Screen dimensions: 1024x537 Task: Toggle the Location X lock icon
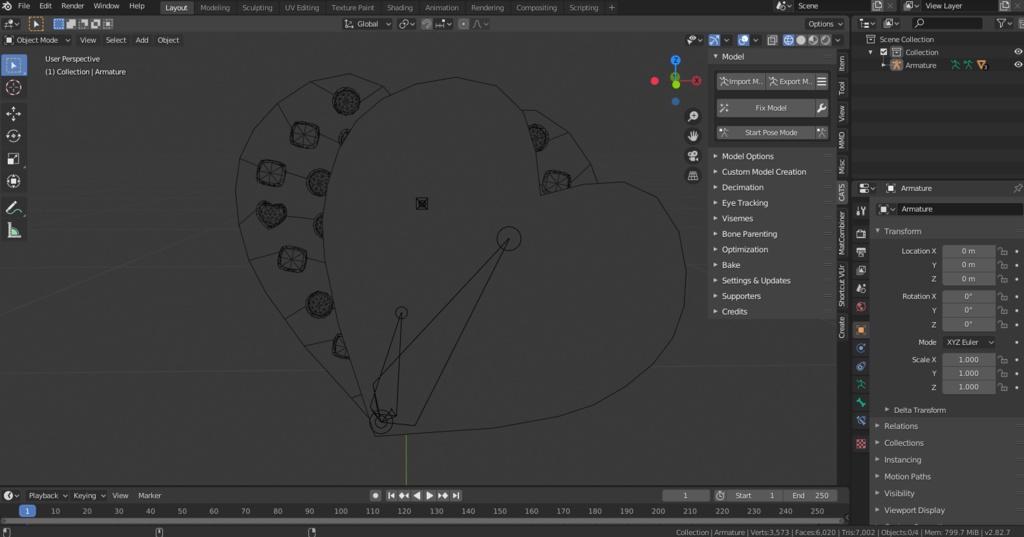click(1003, 251)
